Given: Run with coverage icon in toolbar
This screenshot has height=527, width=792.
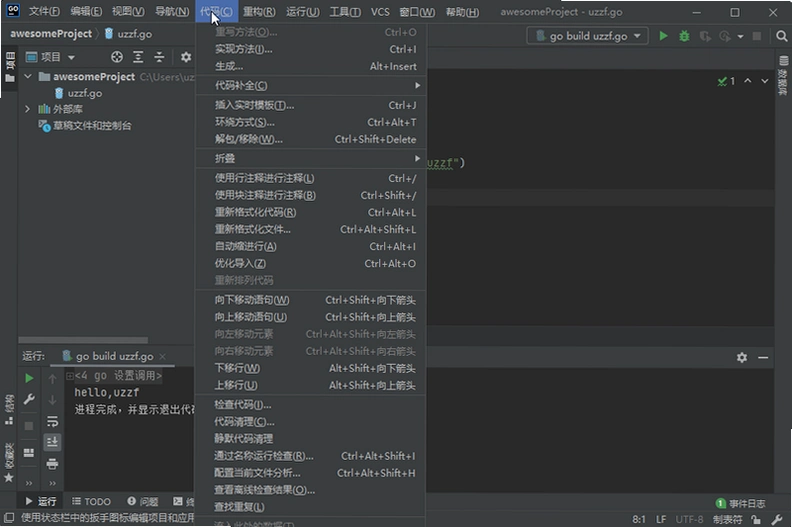Looking at the screenshot, I should tap(705, 36).
